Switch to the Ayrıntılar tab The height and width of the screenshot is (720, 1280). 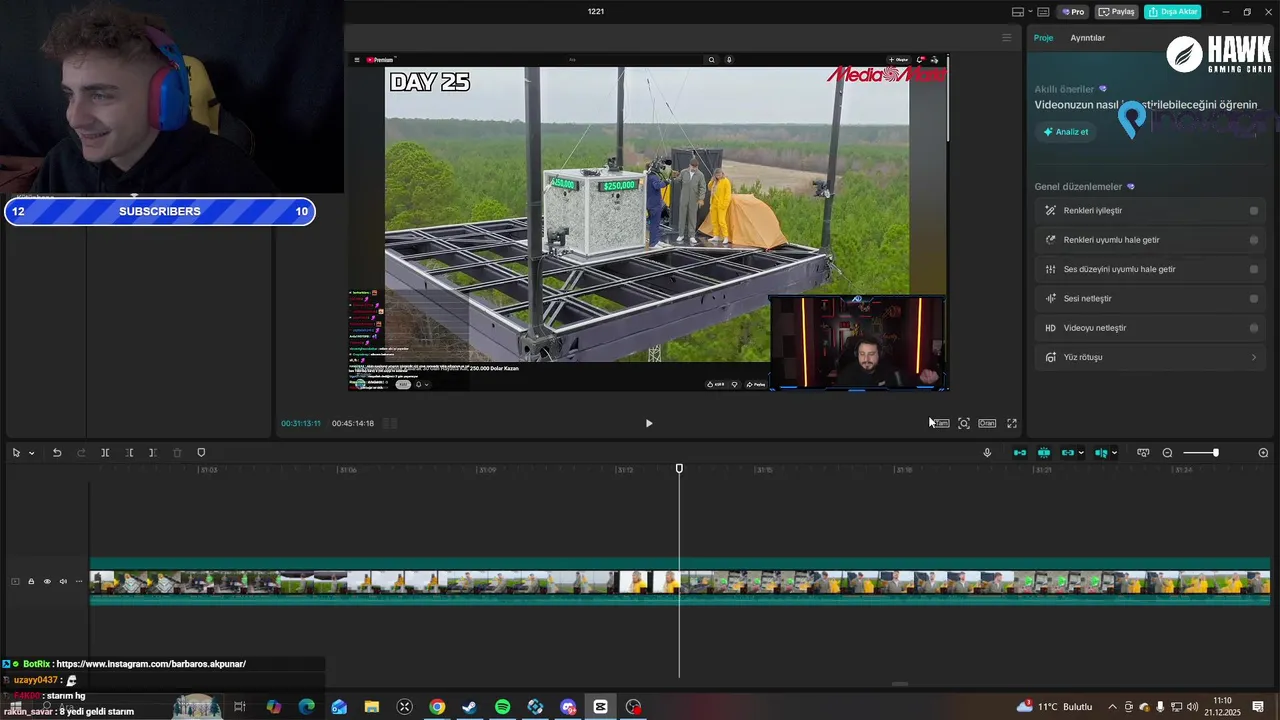point(1087,38)
